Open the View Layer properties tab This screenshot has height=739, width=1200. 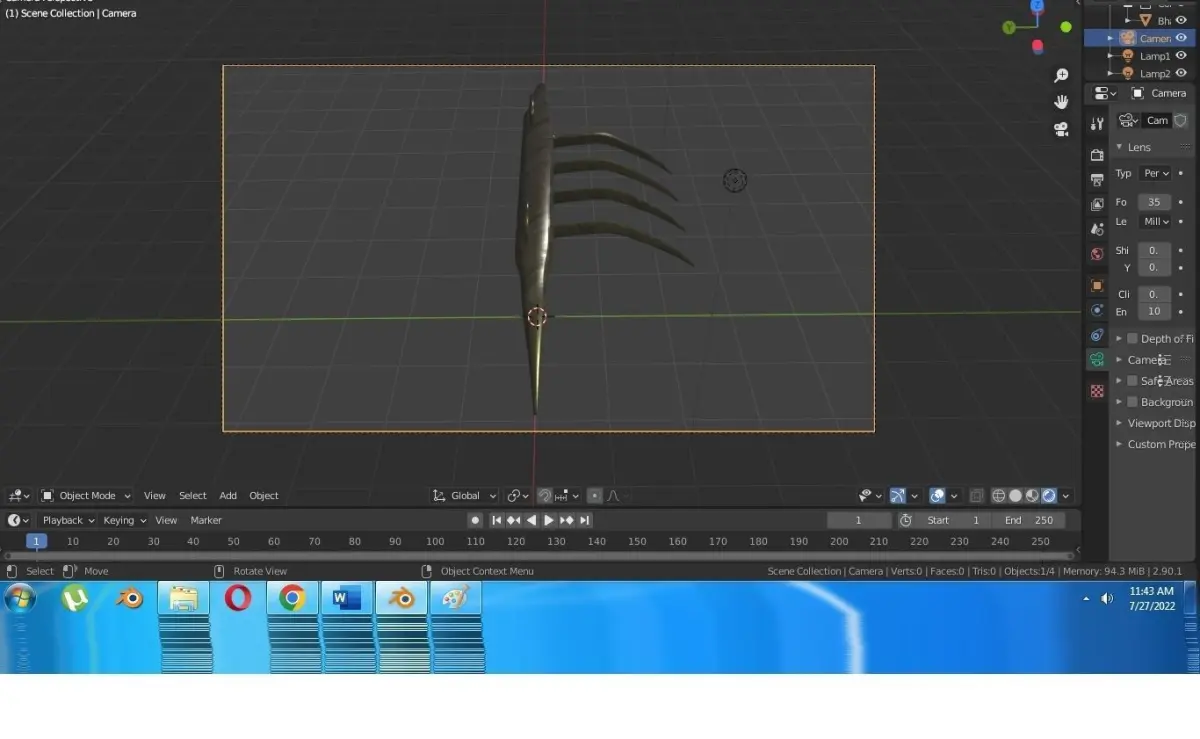tap(1097, 204)
